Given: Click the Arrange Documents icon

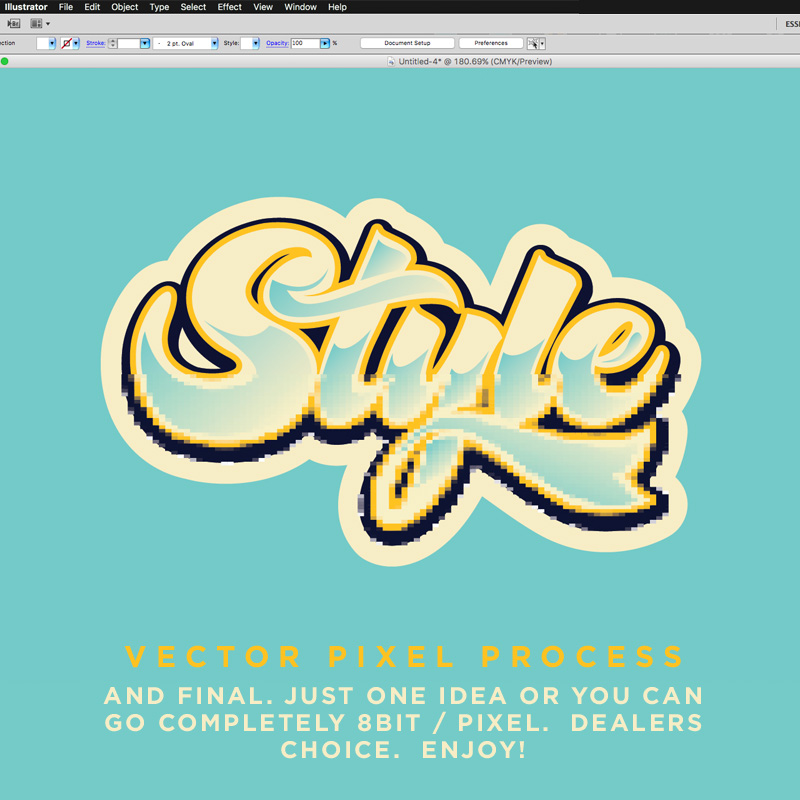Looking at the screenshot, I should pyautogui.click(x=36, y=23).
